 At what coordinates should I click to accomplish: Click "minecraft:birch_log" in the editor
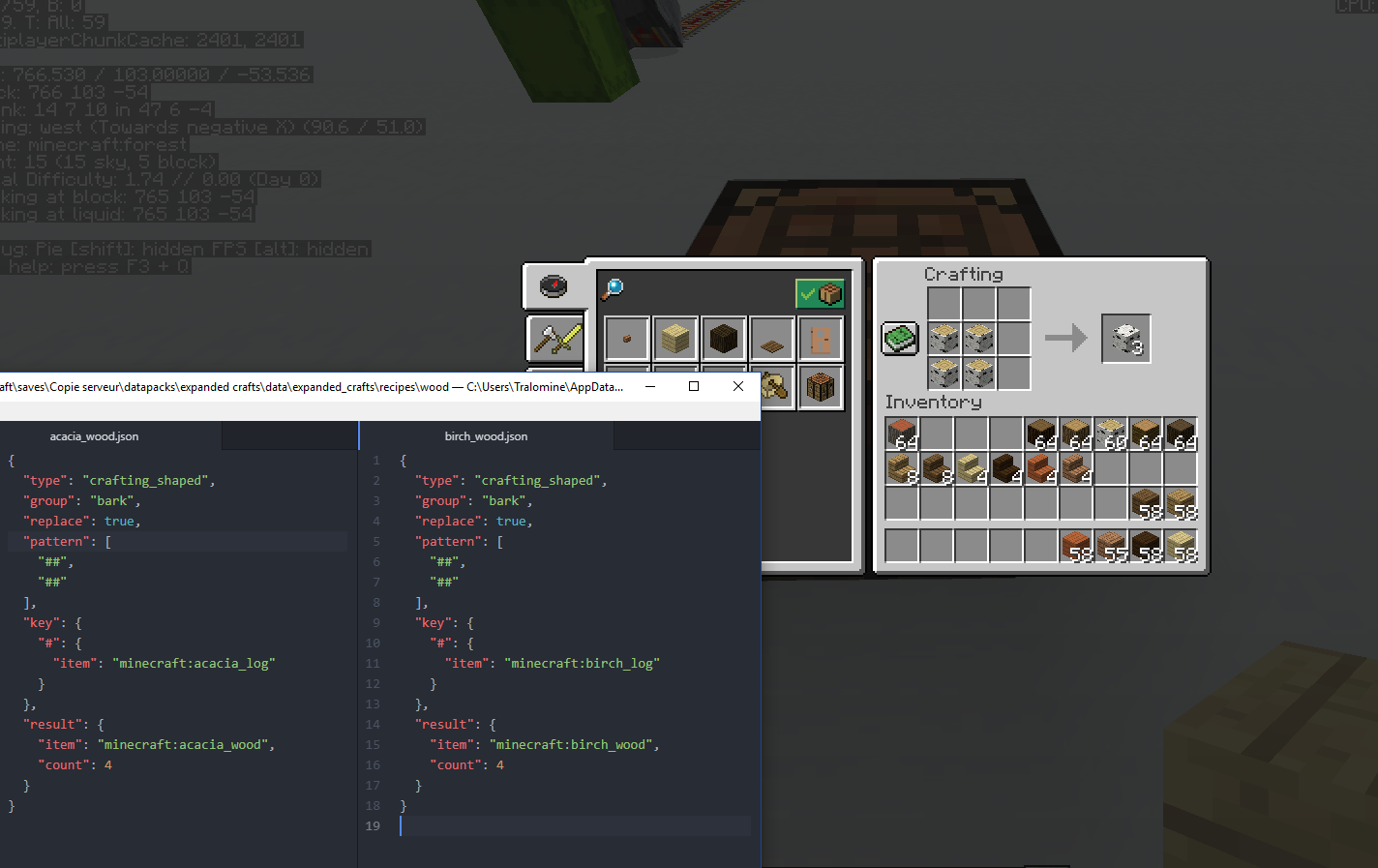pyautogui.click(x=582, y=663)
